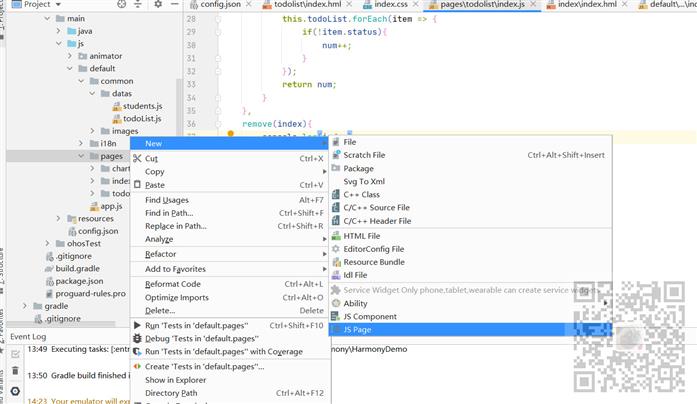The width and height of the screenshot is (697, 404).
Task: Create new JS Component
Action: click(470, 316)
